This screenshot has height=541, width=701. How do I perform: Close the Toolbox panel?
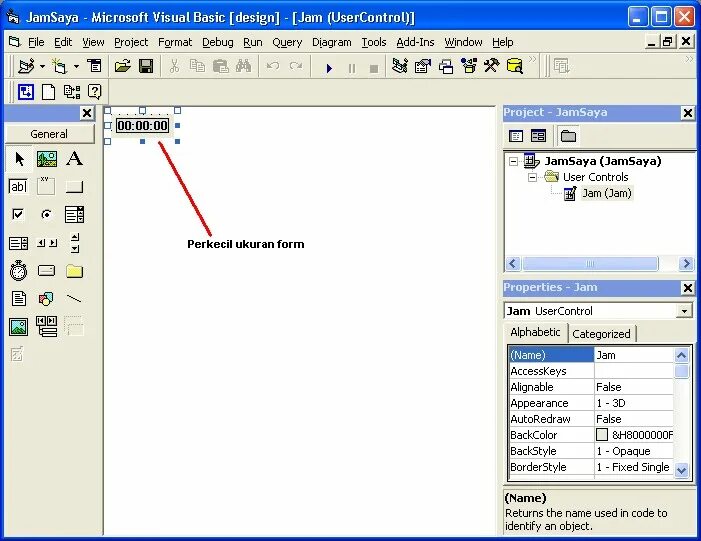click(x=87, y=113)
